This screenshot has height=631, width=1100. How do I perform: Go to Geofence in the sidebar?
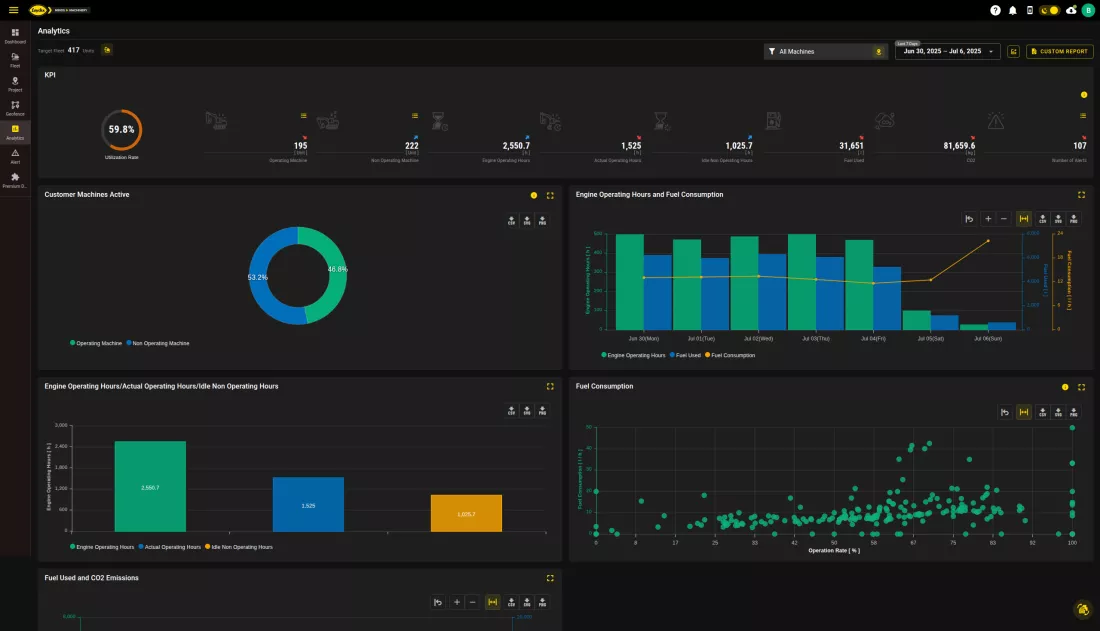[15, 107]
